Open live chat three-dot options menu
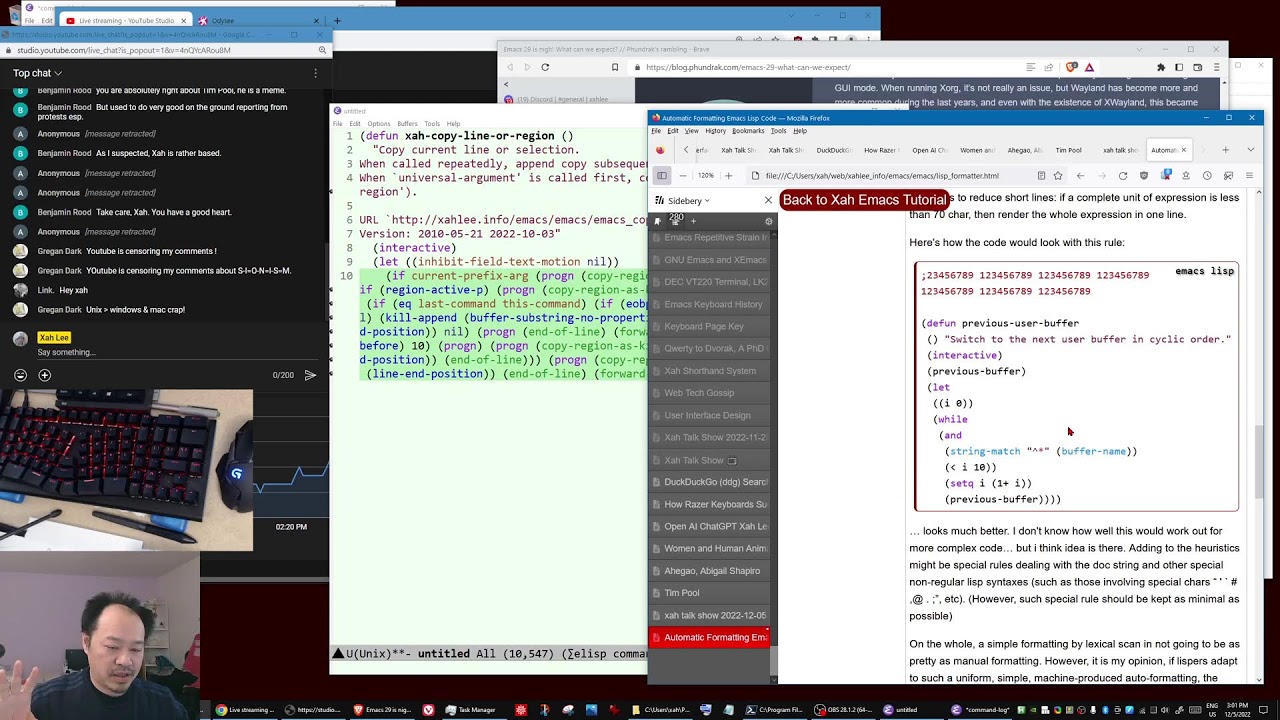This screenshot has width=1280, height=720. pos(315,73)
